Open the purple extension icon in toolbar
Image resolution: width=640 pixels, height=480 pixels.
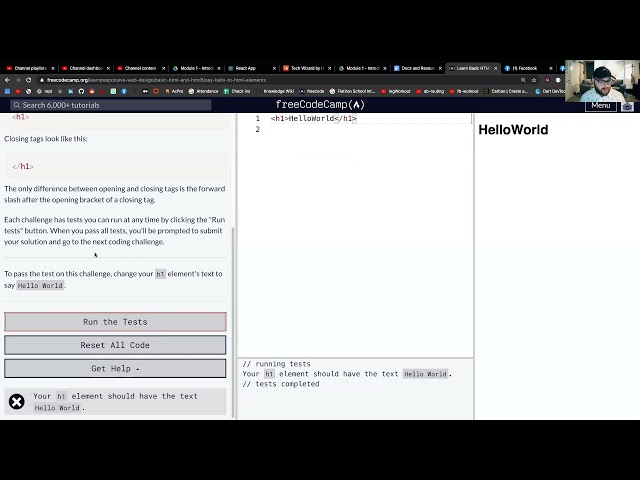[547, 80]
